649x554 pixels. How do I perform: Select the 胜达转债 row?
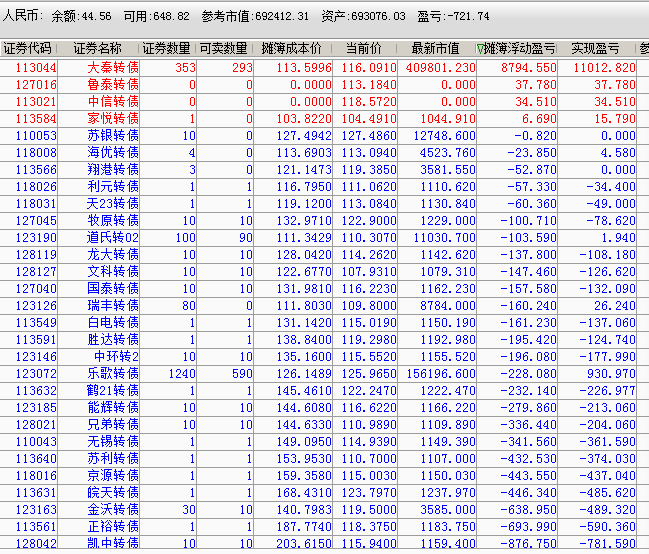coord(324,339)
